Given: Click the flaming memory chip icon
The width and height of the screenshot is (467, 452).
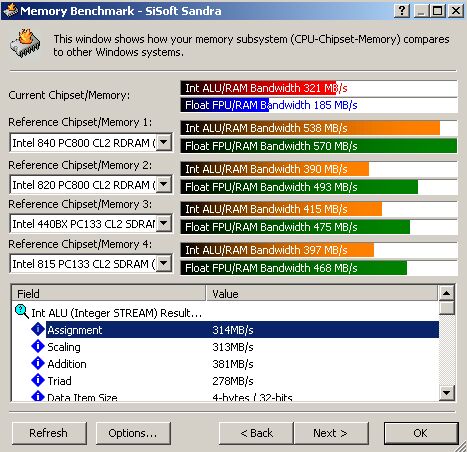Looking at the screenshot, I should (x=25, y=43).
